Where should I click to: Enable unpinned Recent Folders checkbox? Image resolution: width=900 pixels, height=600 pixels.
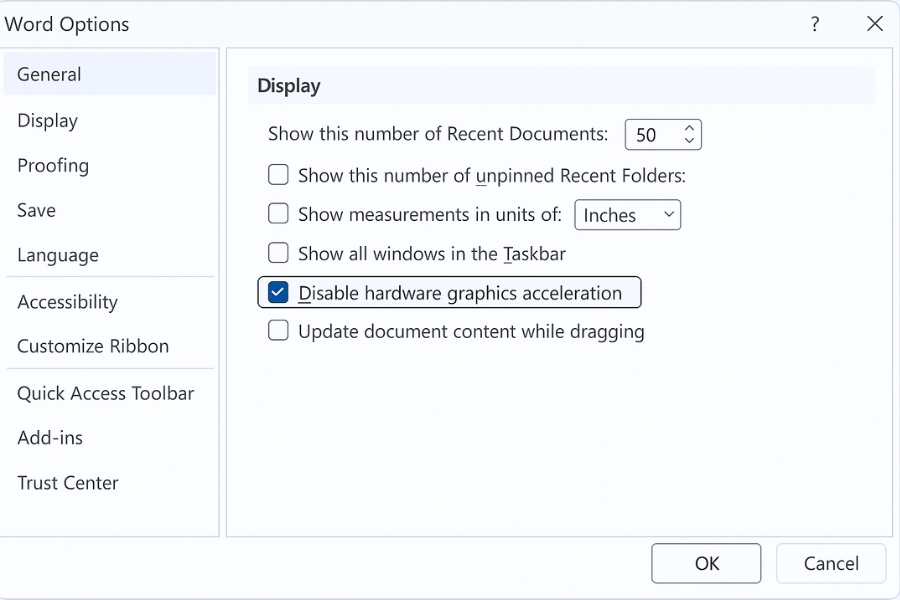pos(278,176)
